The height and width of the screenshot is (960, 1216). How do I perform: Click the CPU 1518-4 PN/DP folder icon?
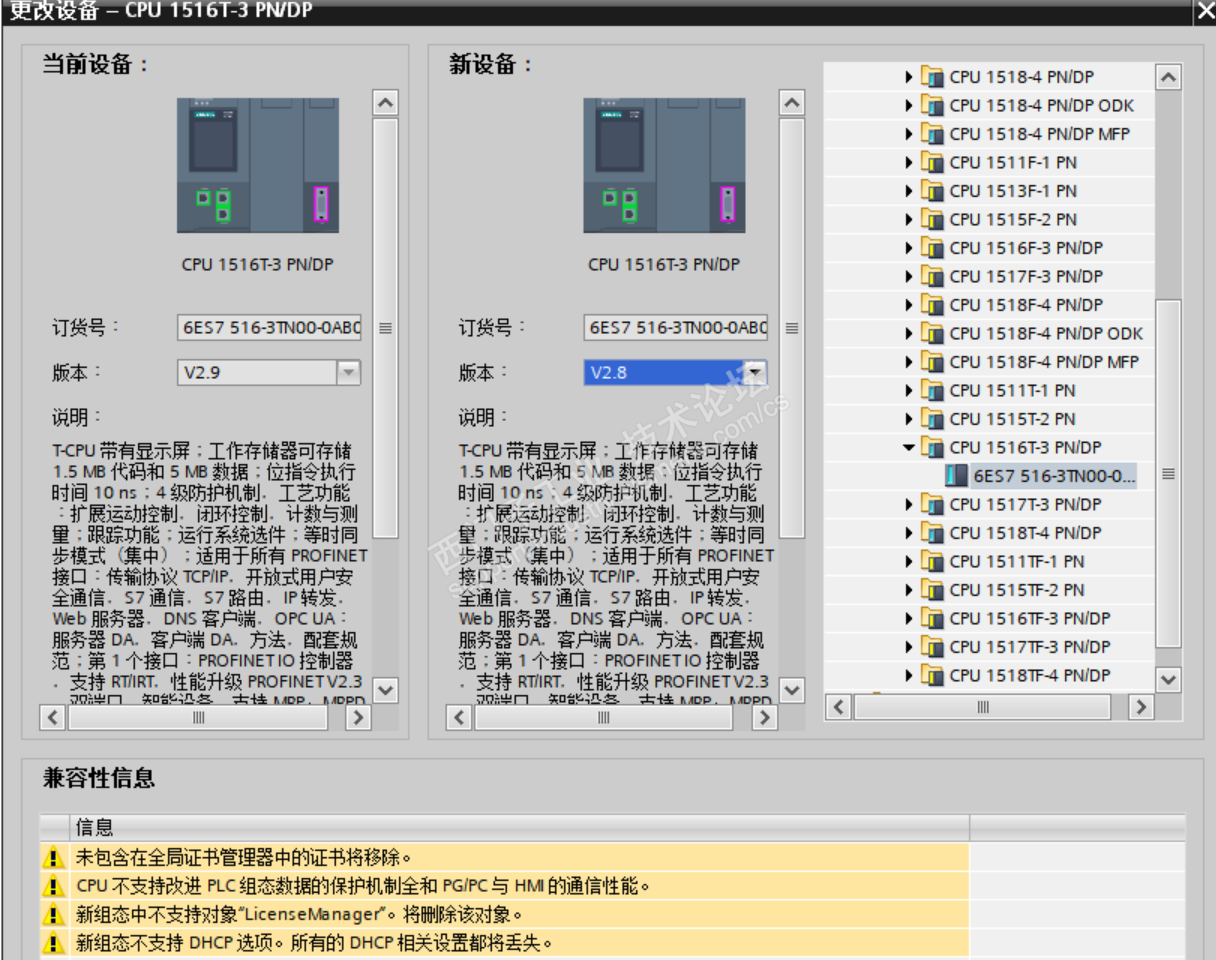[x=932, y=77]
